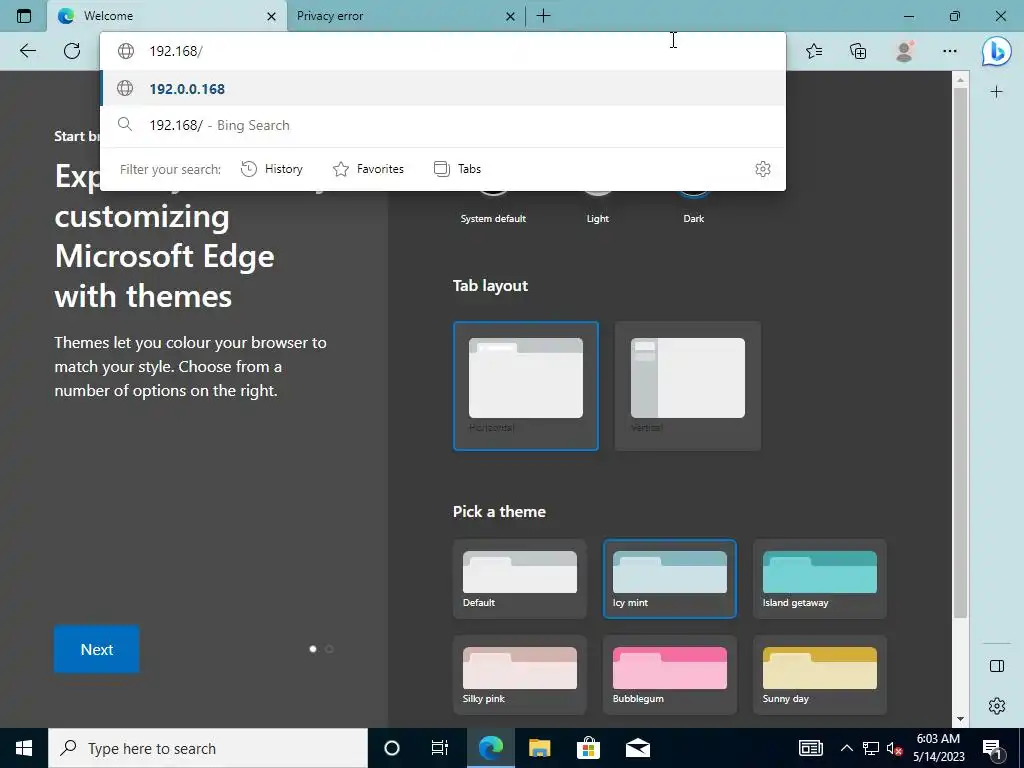Click the taskbar search box

[x=208, y=748]
